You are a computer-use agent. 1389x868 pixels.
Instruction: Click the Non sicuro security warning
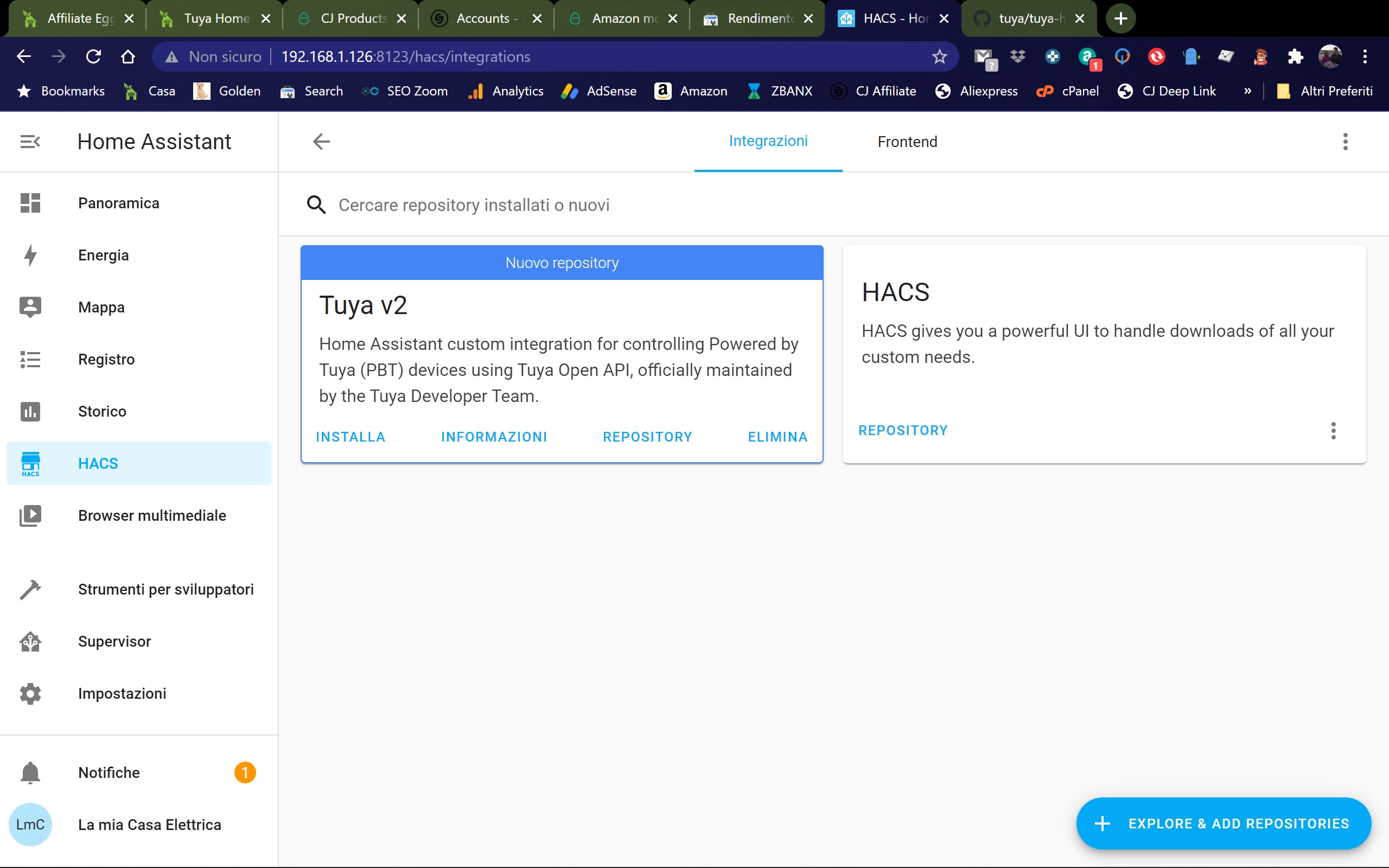(x=213, y=56)
